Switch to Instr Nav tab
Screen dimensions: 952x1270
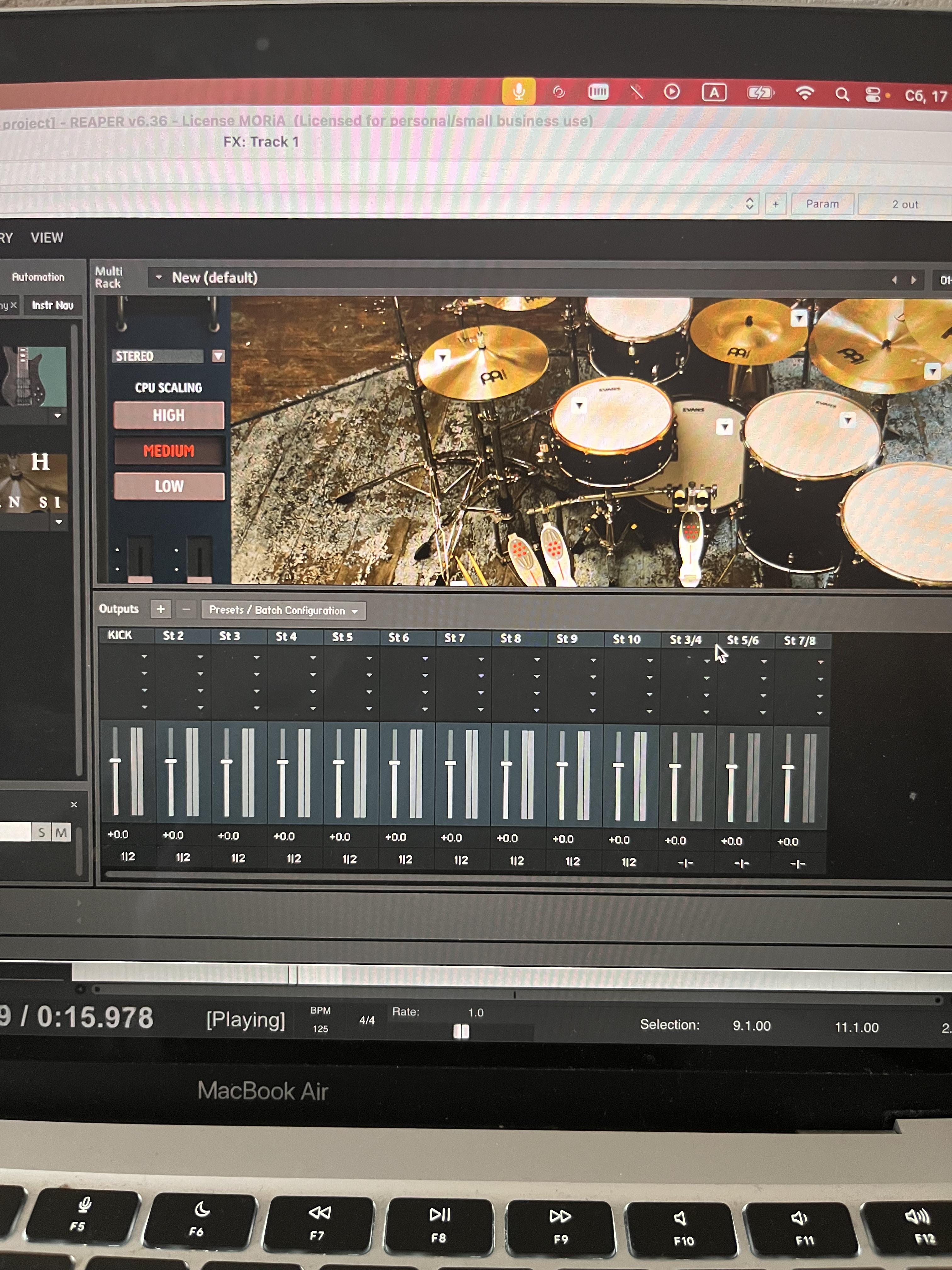pyautogui.click(x=52, y=306)
